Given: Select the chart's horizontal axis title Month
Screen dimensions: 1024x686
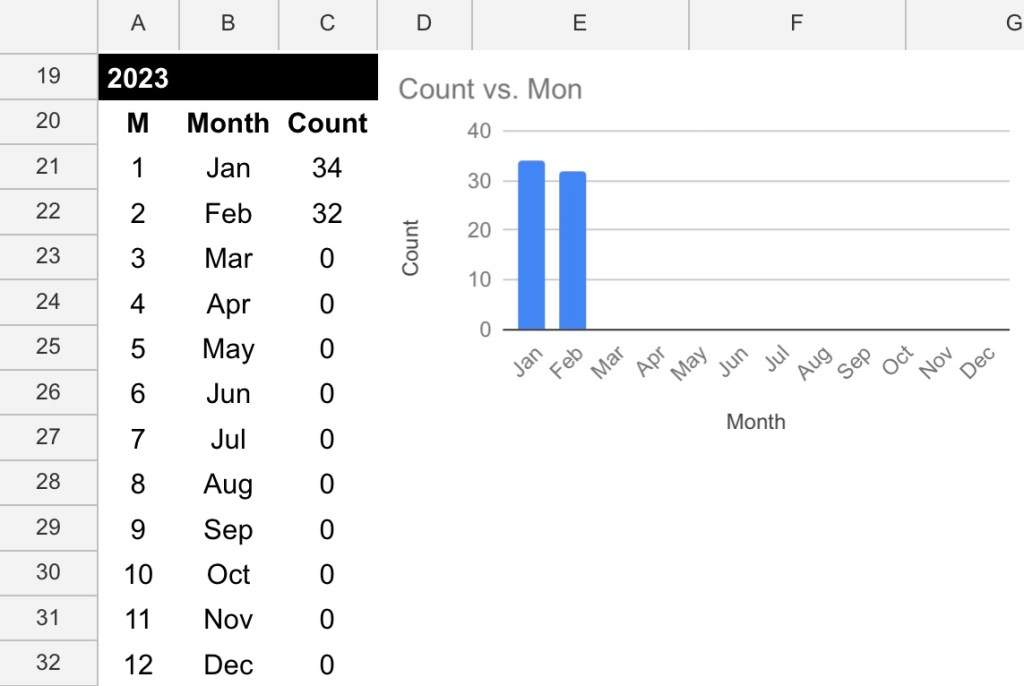Looking at the screenshot, I should (756, 422).
